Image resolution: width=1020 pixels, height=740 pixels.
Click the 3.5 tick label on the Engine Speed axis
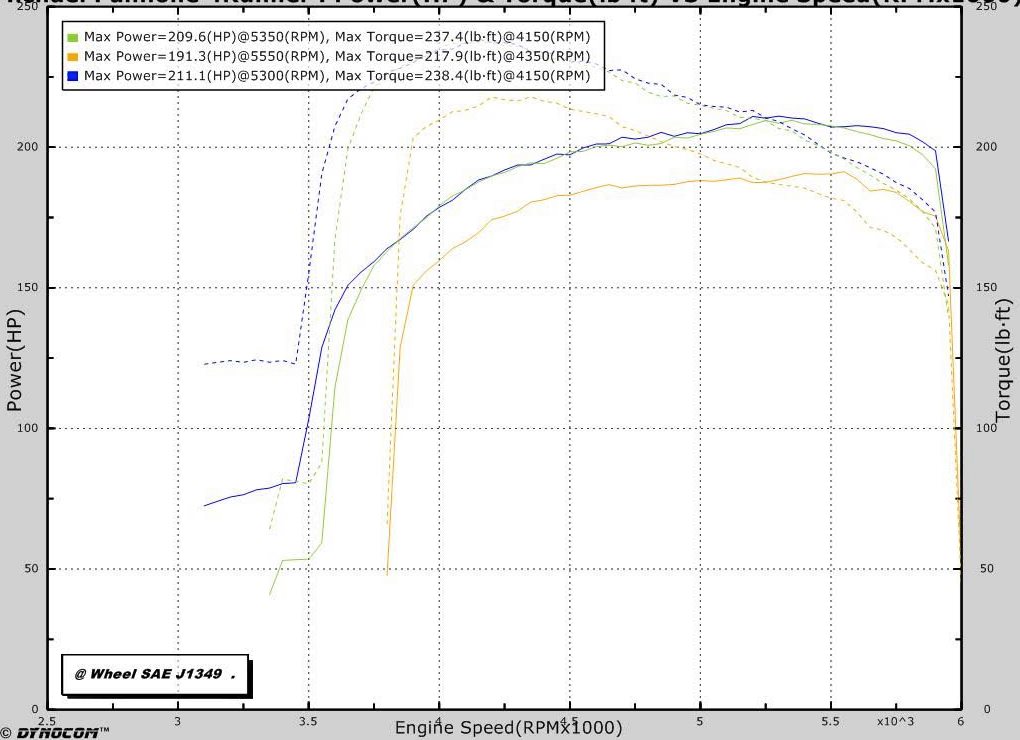tap(308, 721)
